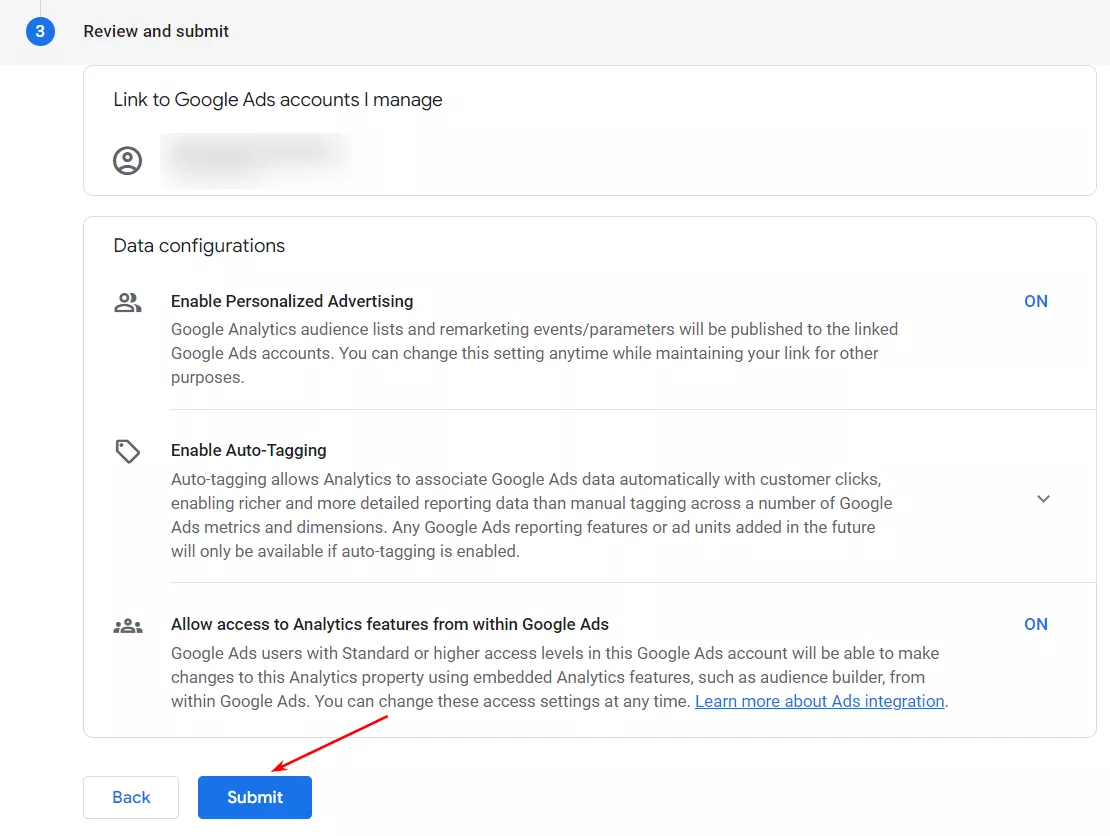The height and width of the screenshot is (836, 1110).
Task: Expand the Auto-Tagging chevron arrow
Action: pyautogui.click(x=1043, y=498)
